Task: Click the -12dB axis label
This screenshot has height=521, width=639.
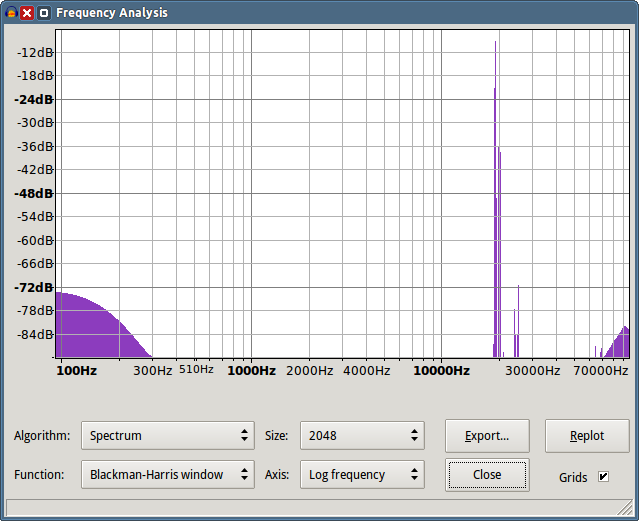Action: tap(35, 53)
